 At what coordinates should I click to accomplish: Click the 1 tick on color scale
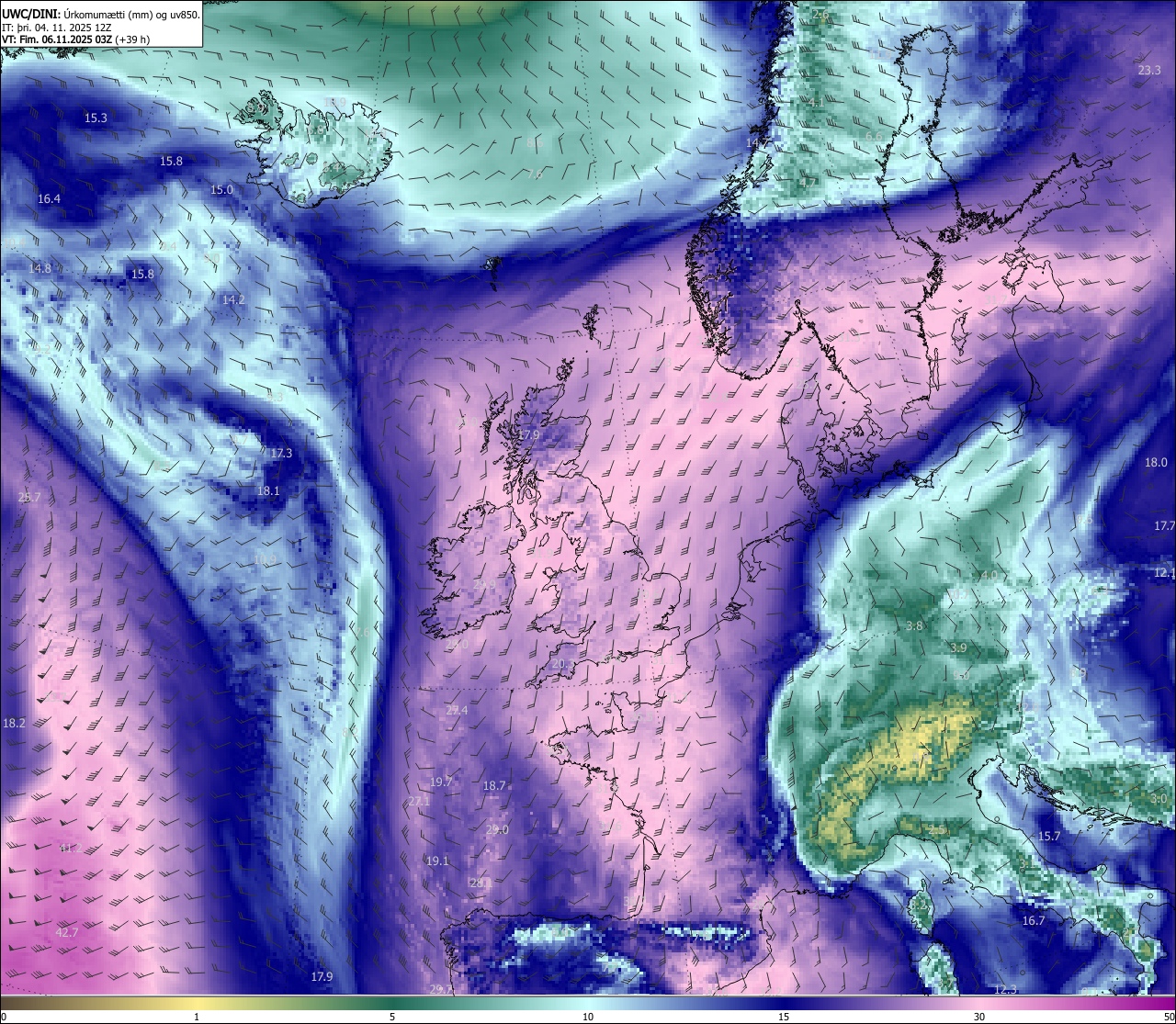tap(197, 1017)
